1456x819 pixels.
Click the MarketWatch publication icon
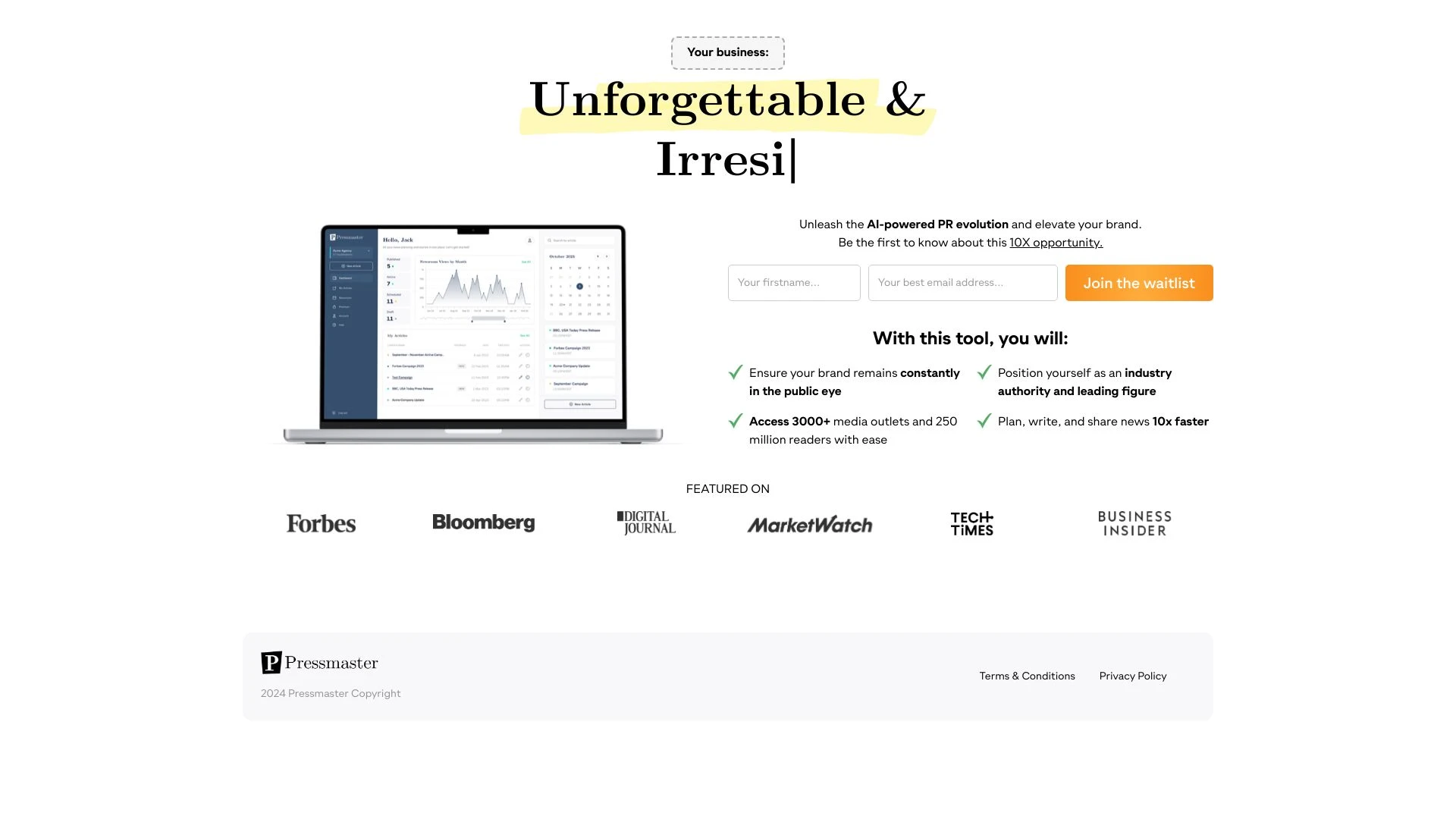[x=810, y=522]
